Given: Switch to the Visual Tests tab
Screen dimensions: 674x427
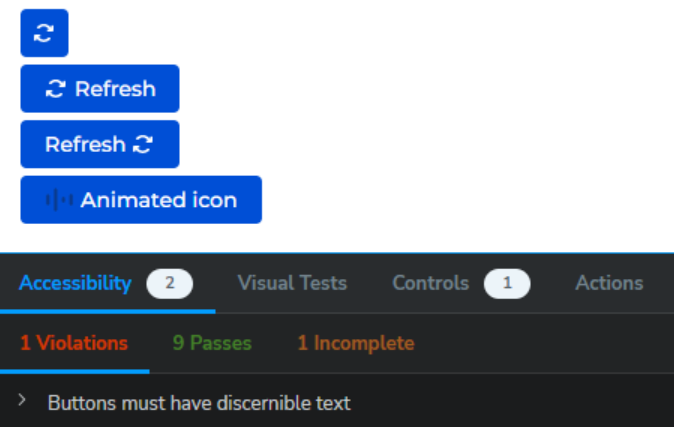Looking at the screenshot, I should [292, 283].
